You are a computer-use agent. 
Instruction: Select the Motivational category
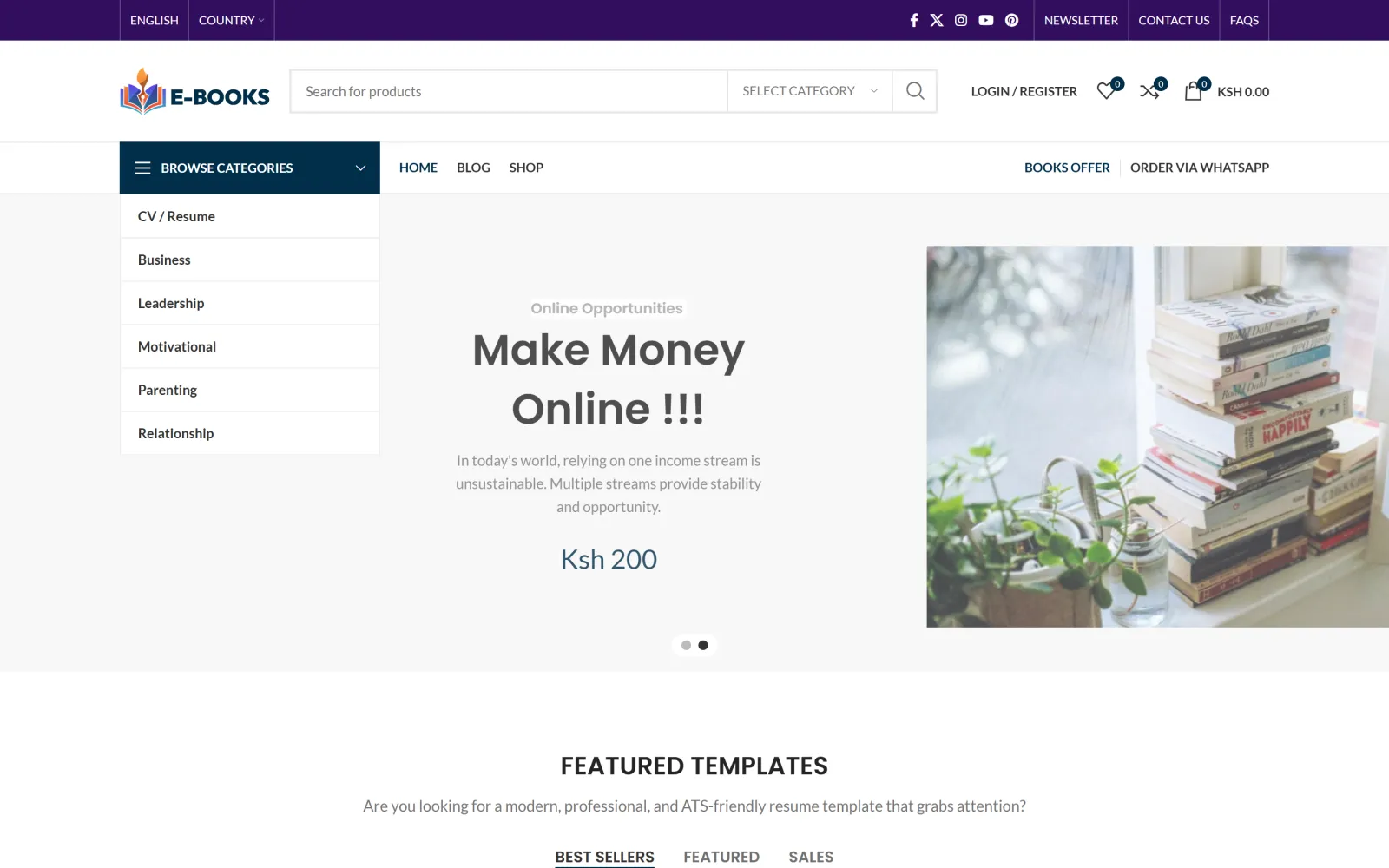pyautogui.click(x=250, y=346)
